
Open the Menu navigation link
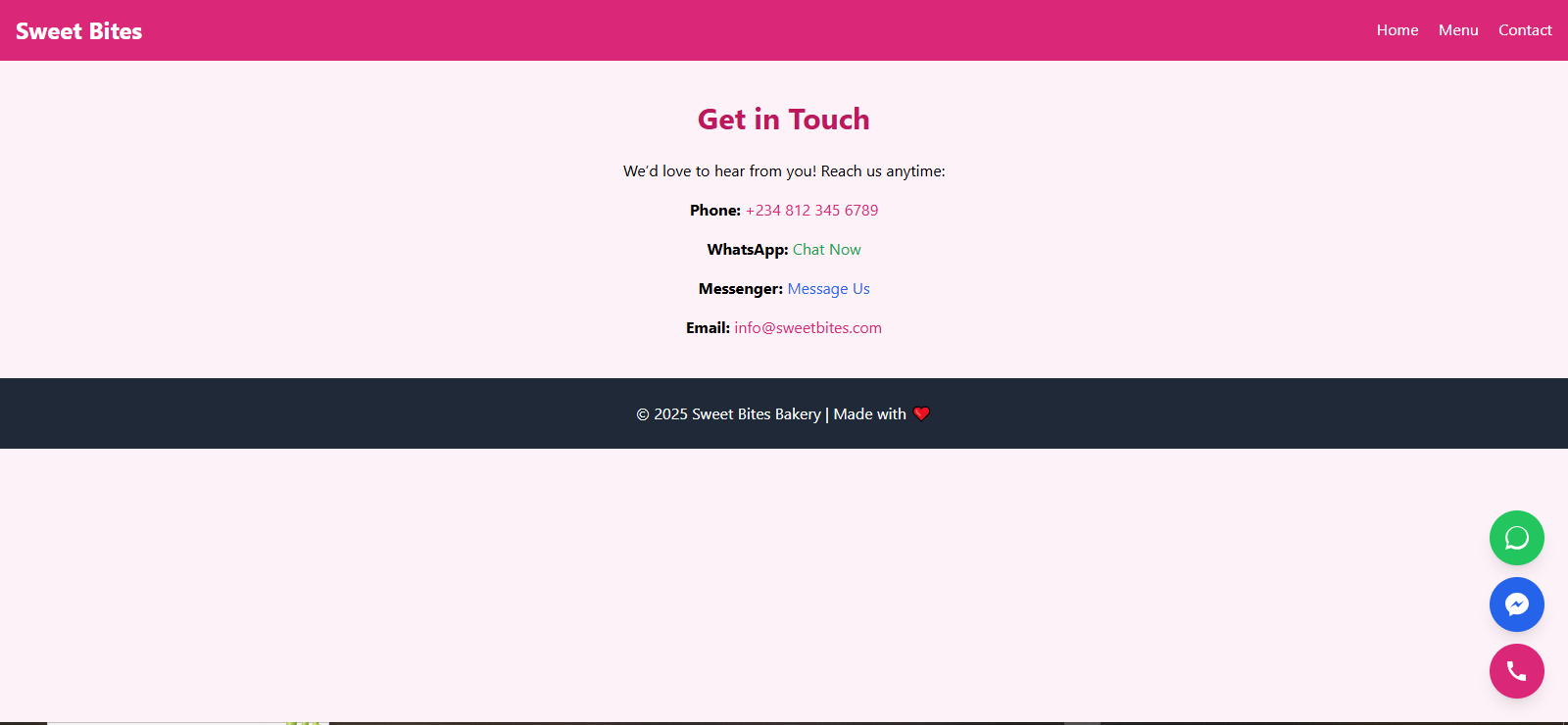pyautogui.click(x=1457, y=30)
